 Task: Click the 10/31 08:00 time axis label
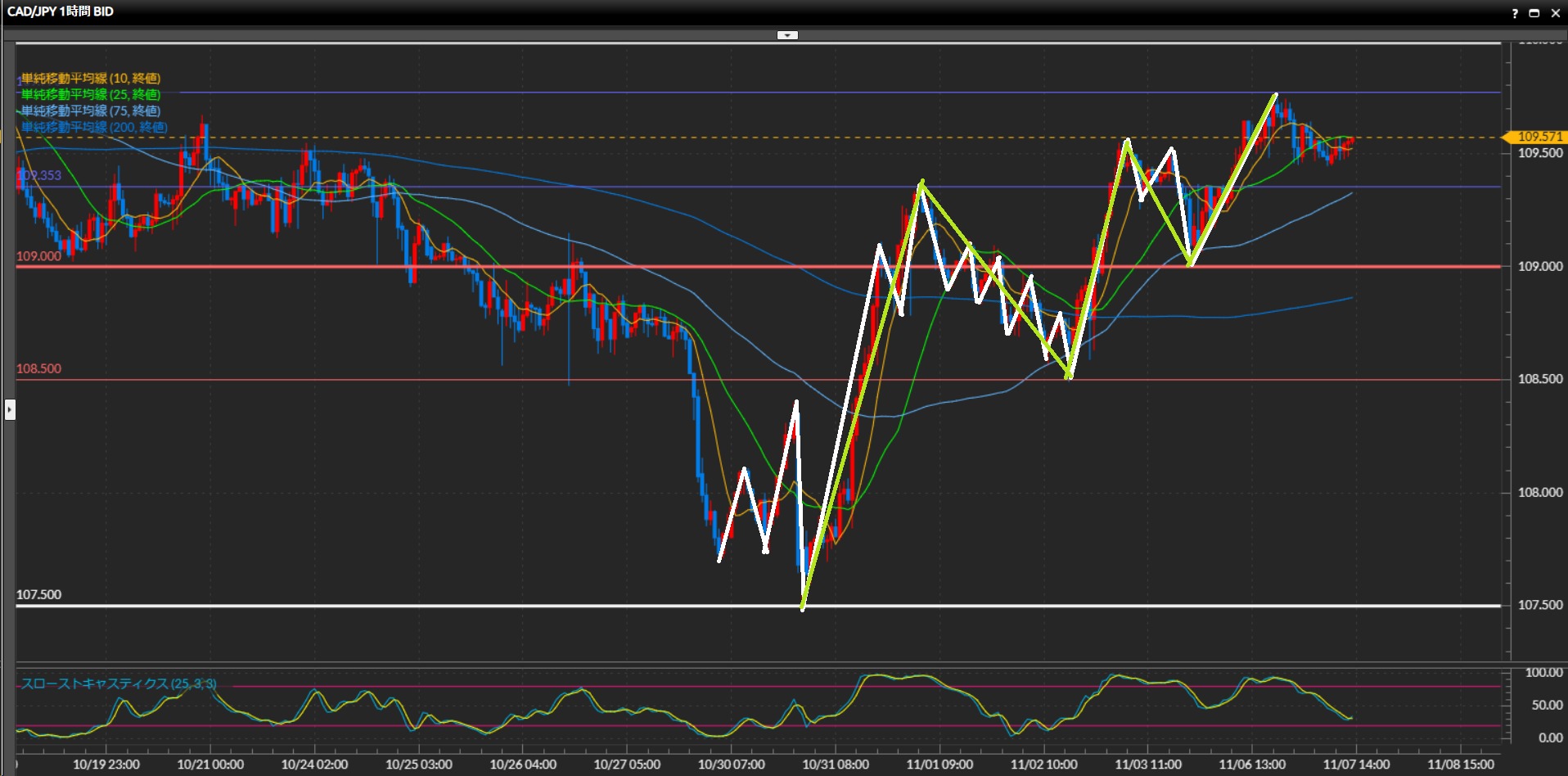[835, 765]
